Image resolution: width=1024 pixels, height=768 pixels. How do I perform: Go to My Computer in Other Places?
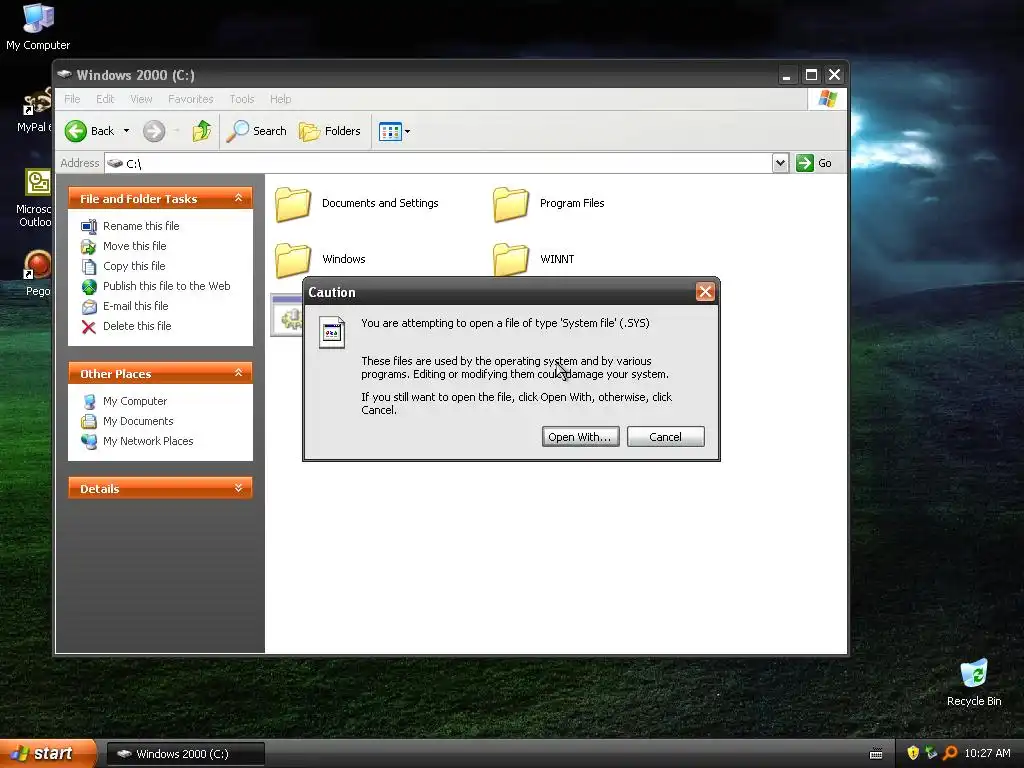click(x=135, y=401)
